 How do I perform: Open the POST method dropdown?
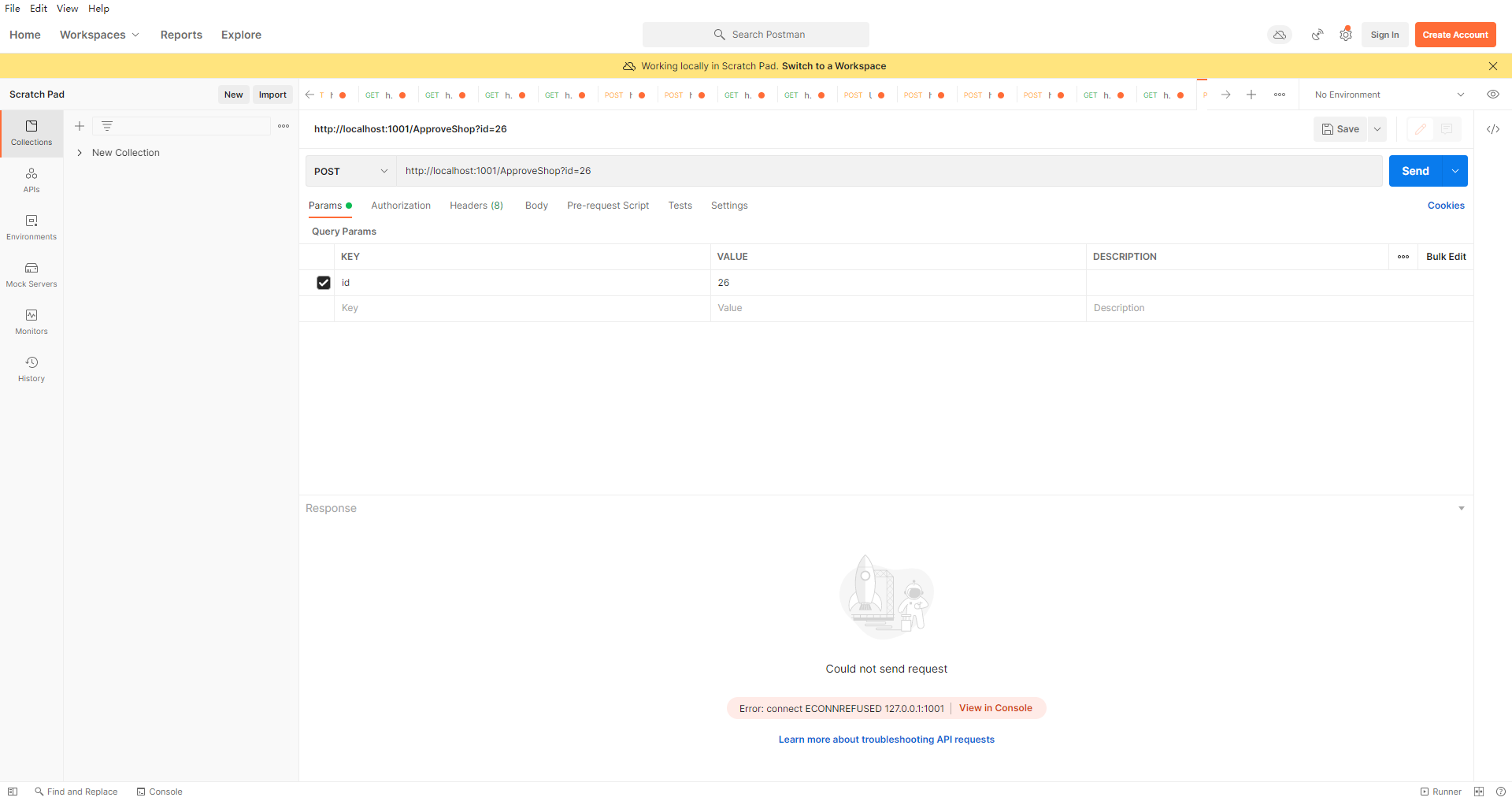(x=350, y=171)
